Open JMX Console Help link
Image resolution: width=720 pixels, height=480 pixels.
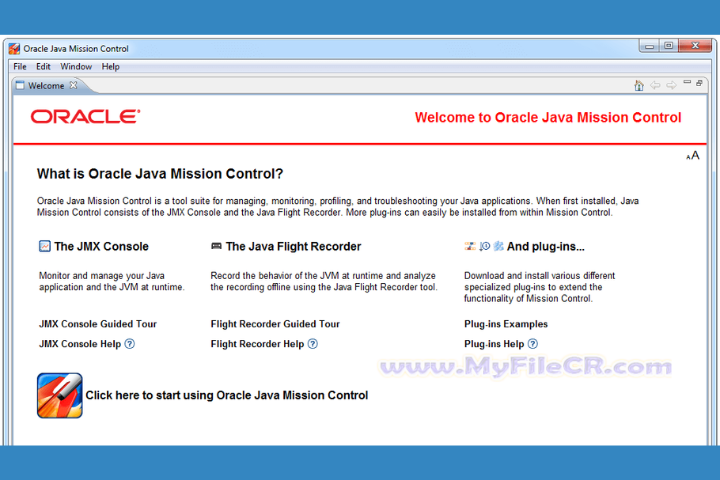click(x=80, y=344)
